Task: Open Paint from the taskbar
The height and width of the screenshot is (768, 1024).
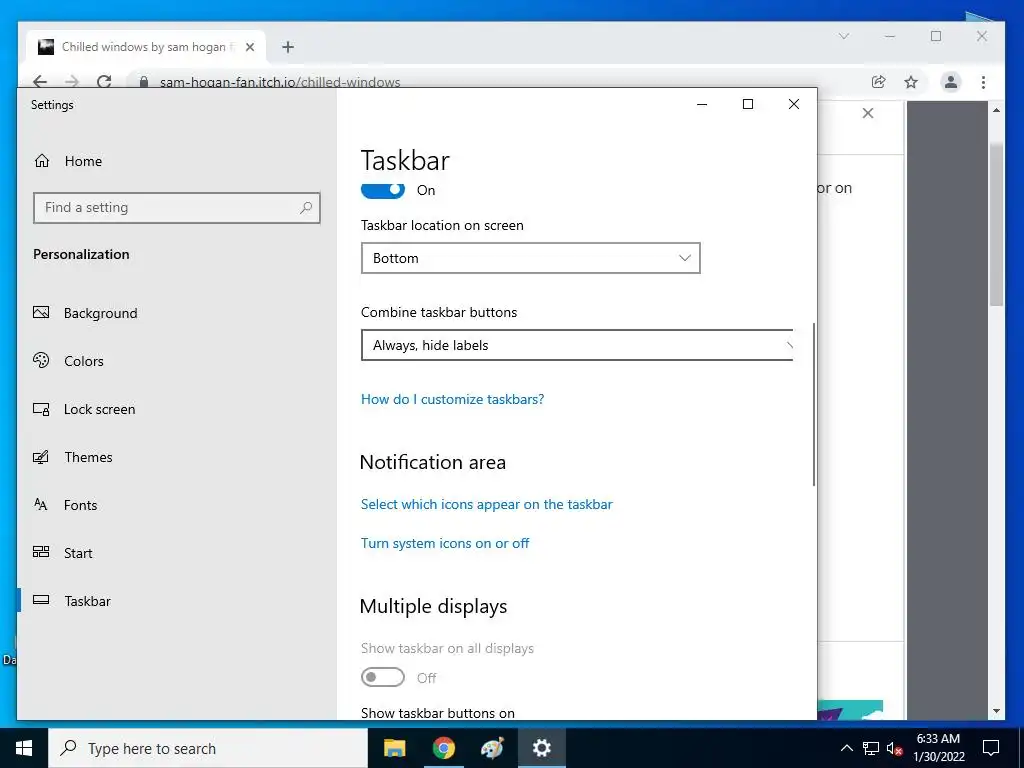Action: (492, 748)
